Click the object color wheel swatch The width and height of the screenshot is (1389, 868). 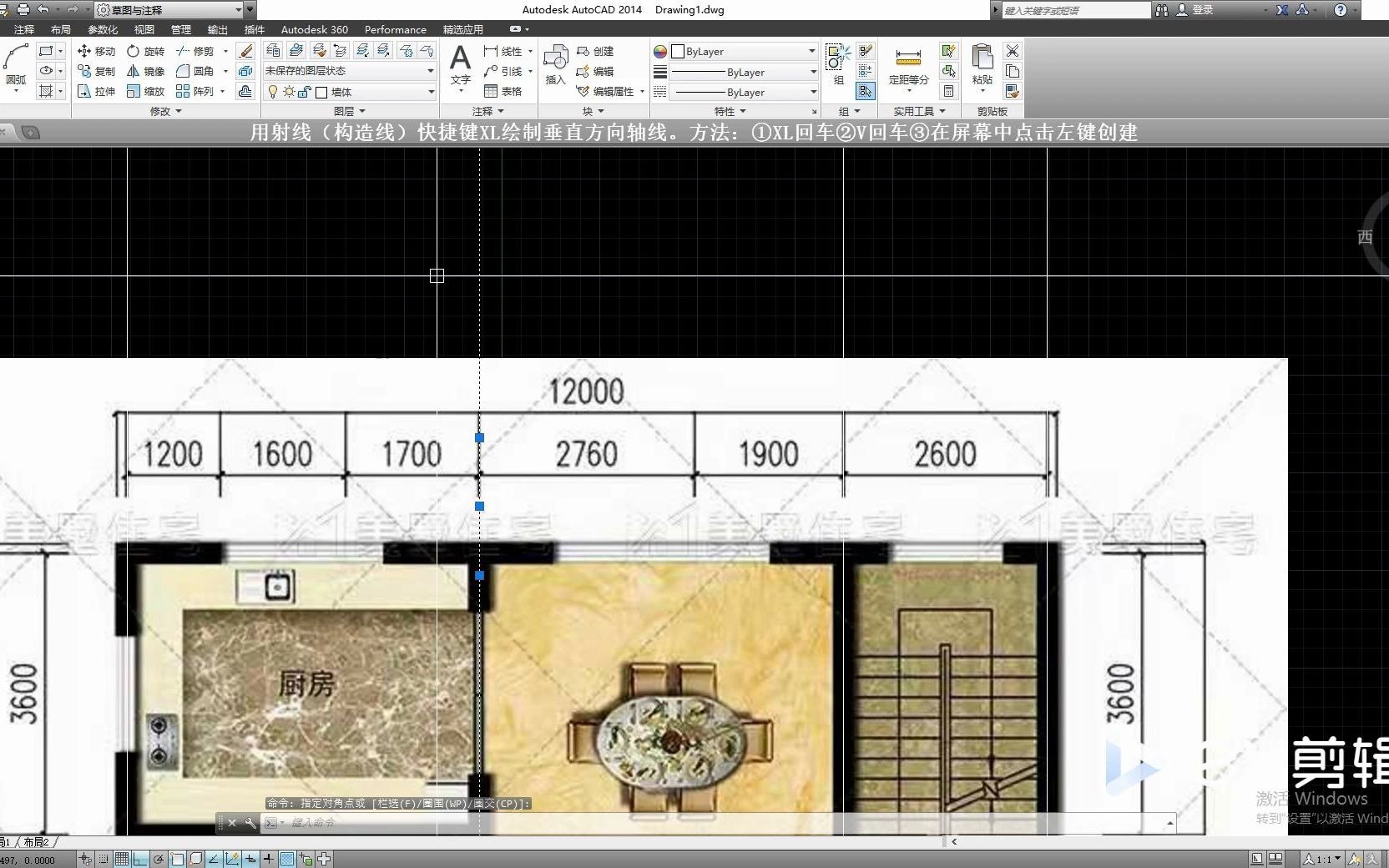660,51
